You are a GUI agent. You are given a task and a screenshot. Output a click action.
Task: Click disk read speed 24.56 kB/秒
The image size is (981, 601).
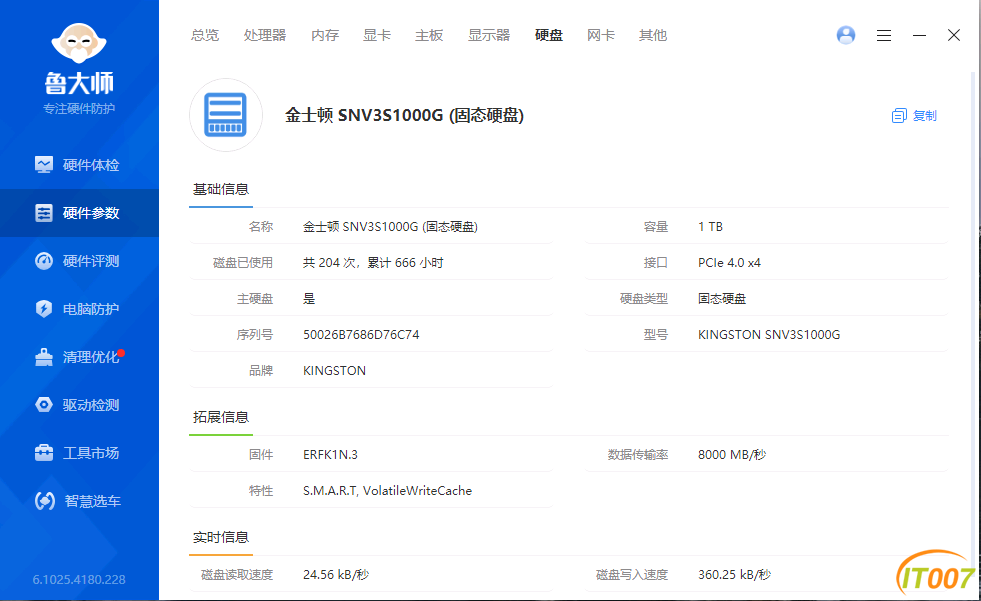pos(336,575)
